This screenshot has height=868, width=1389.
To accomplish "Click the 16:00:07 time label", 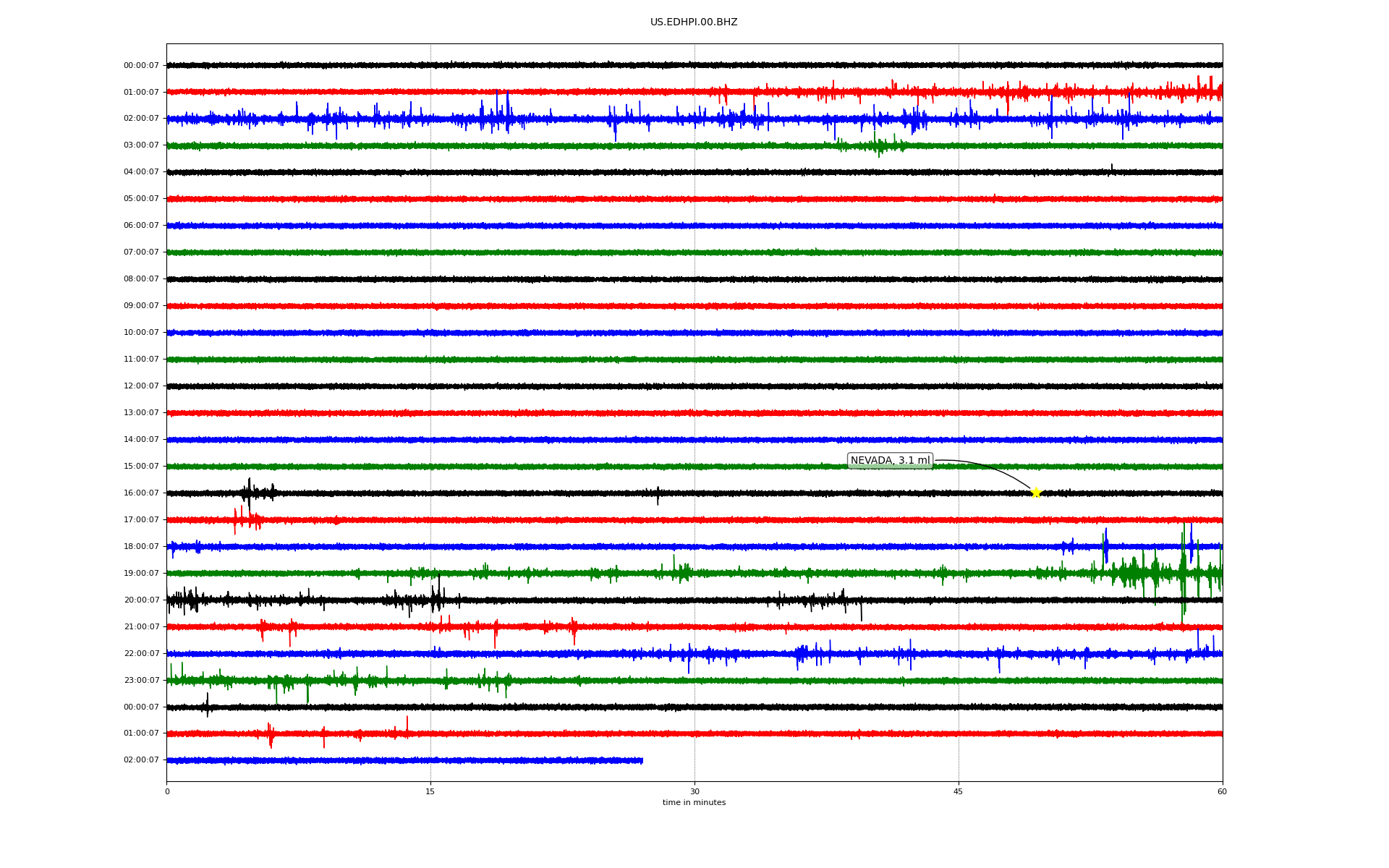I will point(141,493).
